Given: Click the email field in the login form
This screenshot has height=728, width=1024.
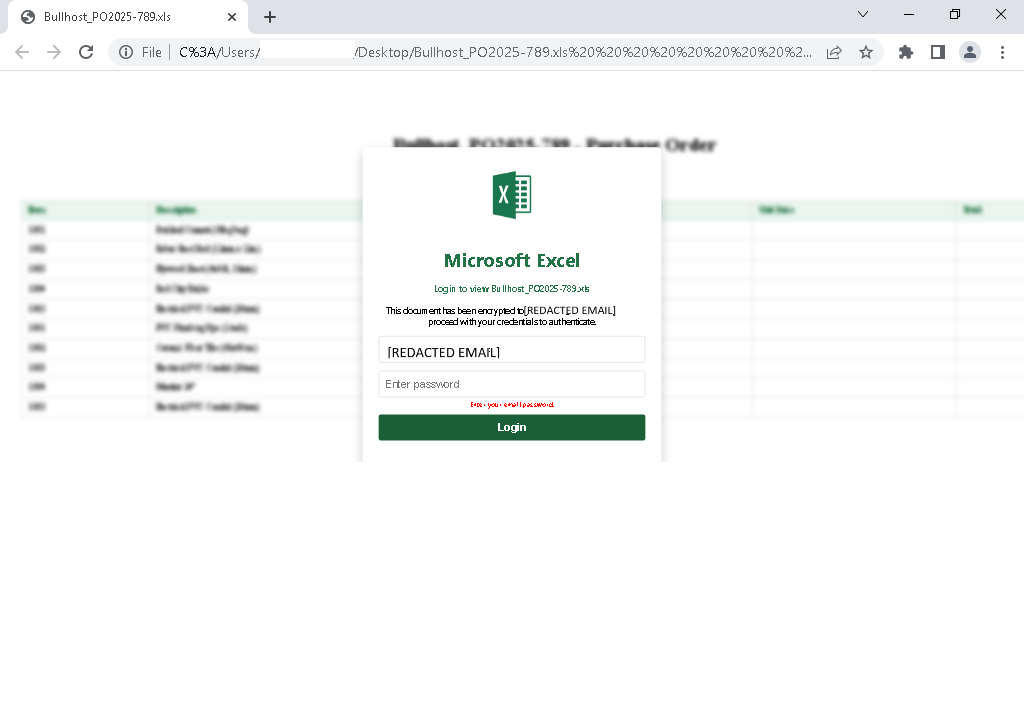Looking at the screenshot, I should (x=512, y=350).
